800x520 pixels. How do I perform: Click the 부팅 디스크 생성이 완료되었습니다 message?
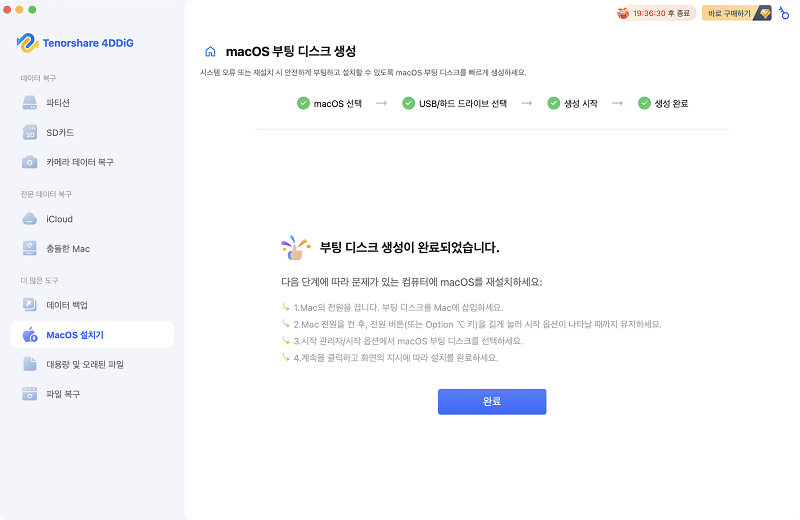409,247
